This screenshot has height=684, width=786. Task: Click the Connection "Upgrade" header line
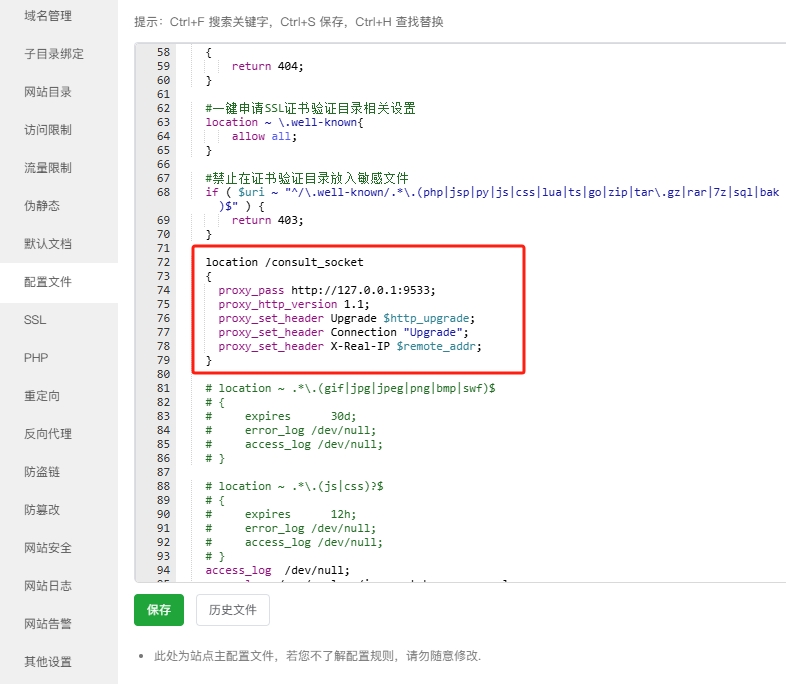tap(343, 332)
